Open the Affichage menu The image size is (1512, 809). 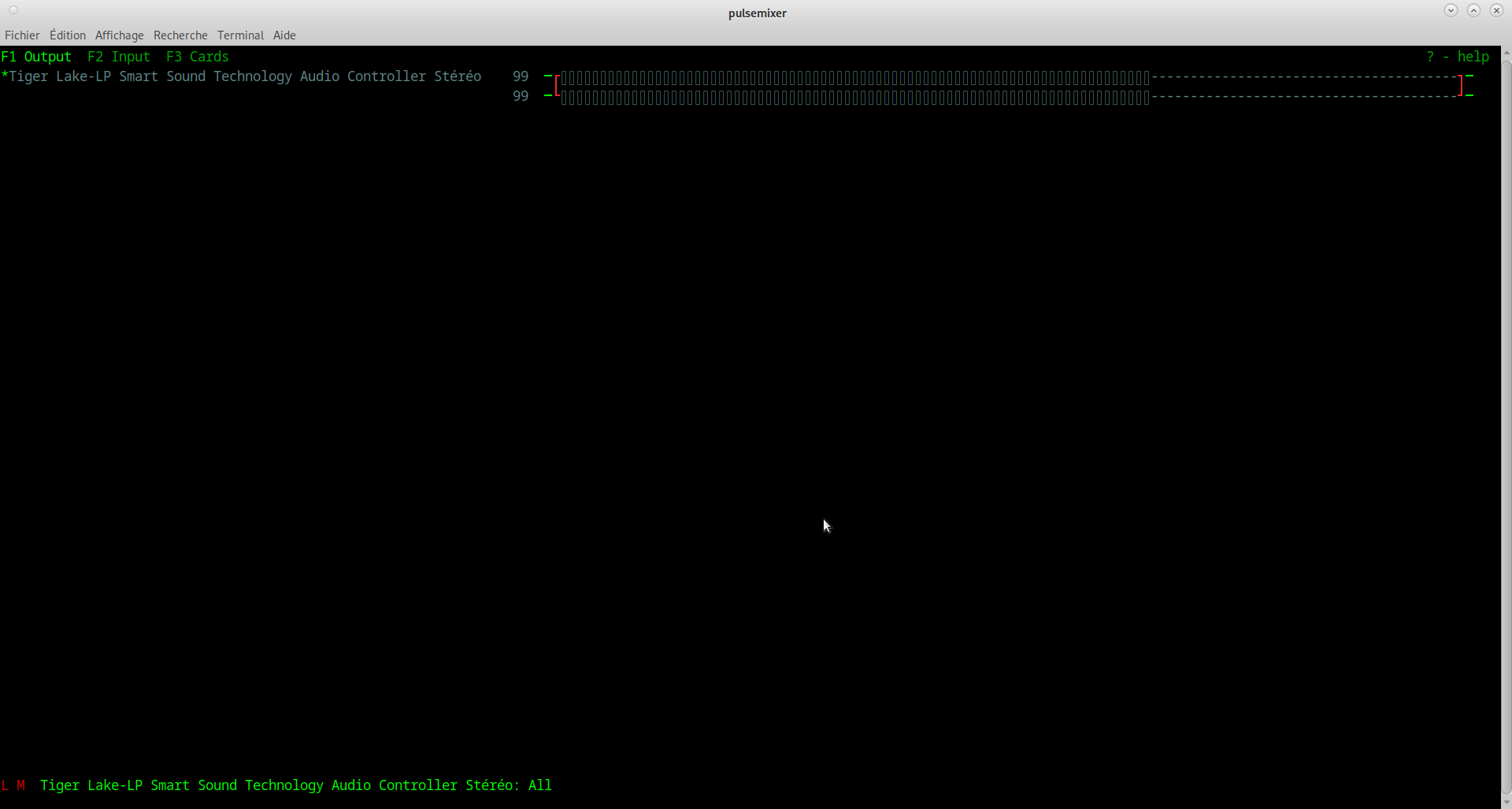[x=120, y=35]
